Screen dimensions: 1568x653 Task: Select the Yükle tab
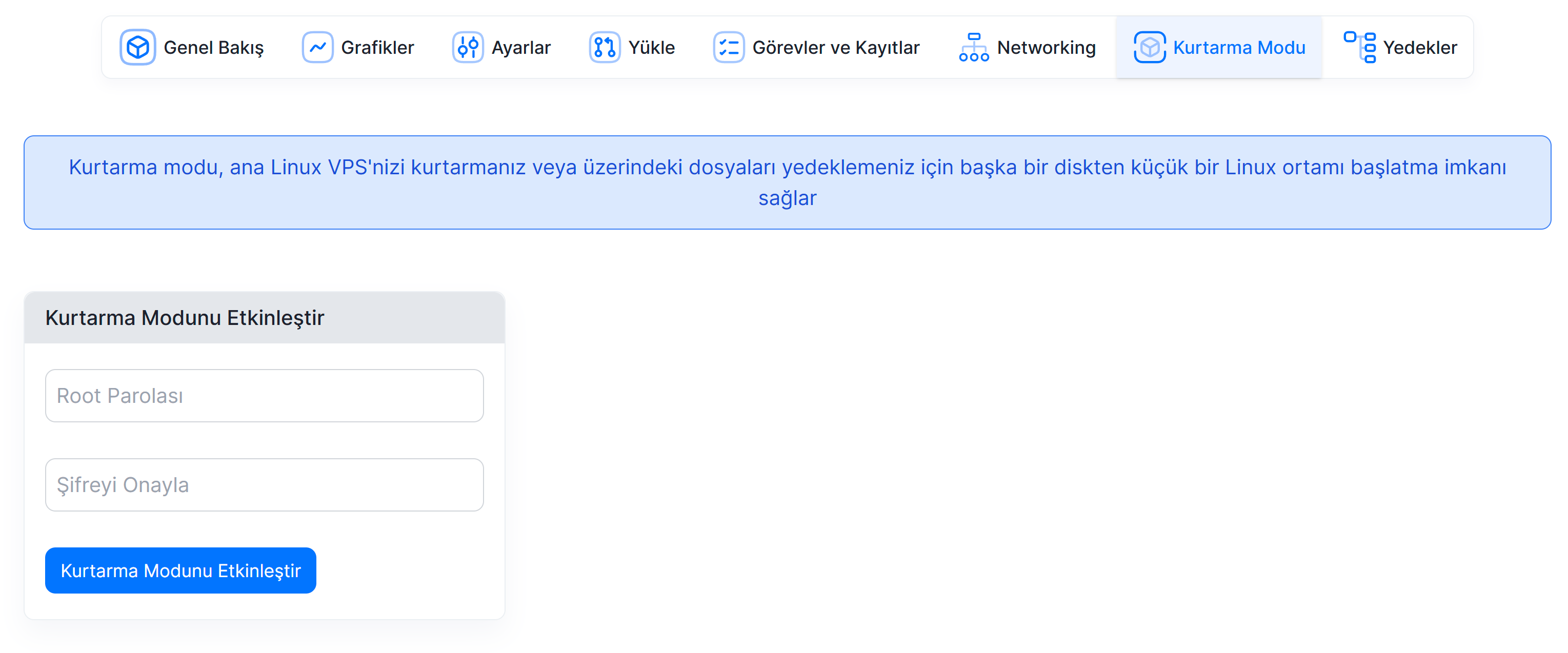coord(632,48)
